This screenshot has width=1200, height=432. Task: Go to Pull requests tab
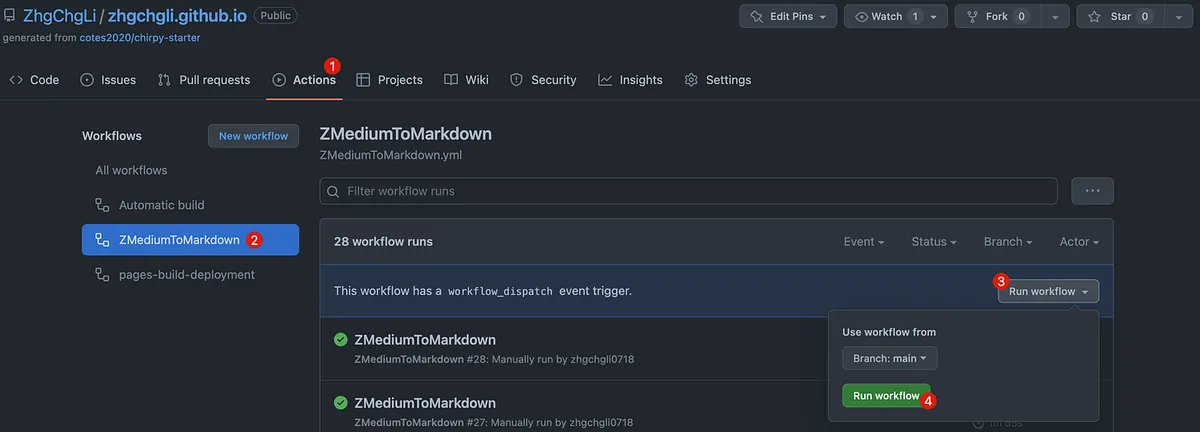point(204,80)
